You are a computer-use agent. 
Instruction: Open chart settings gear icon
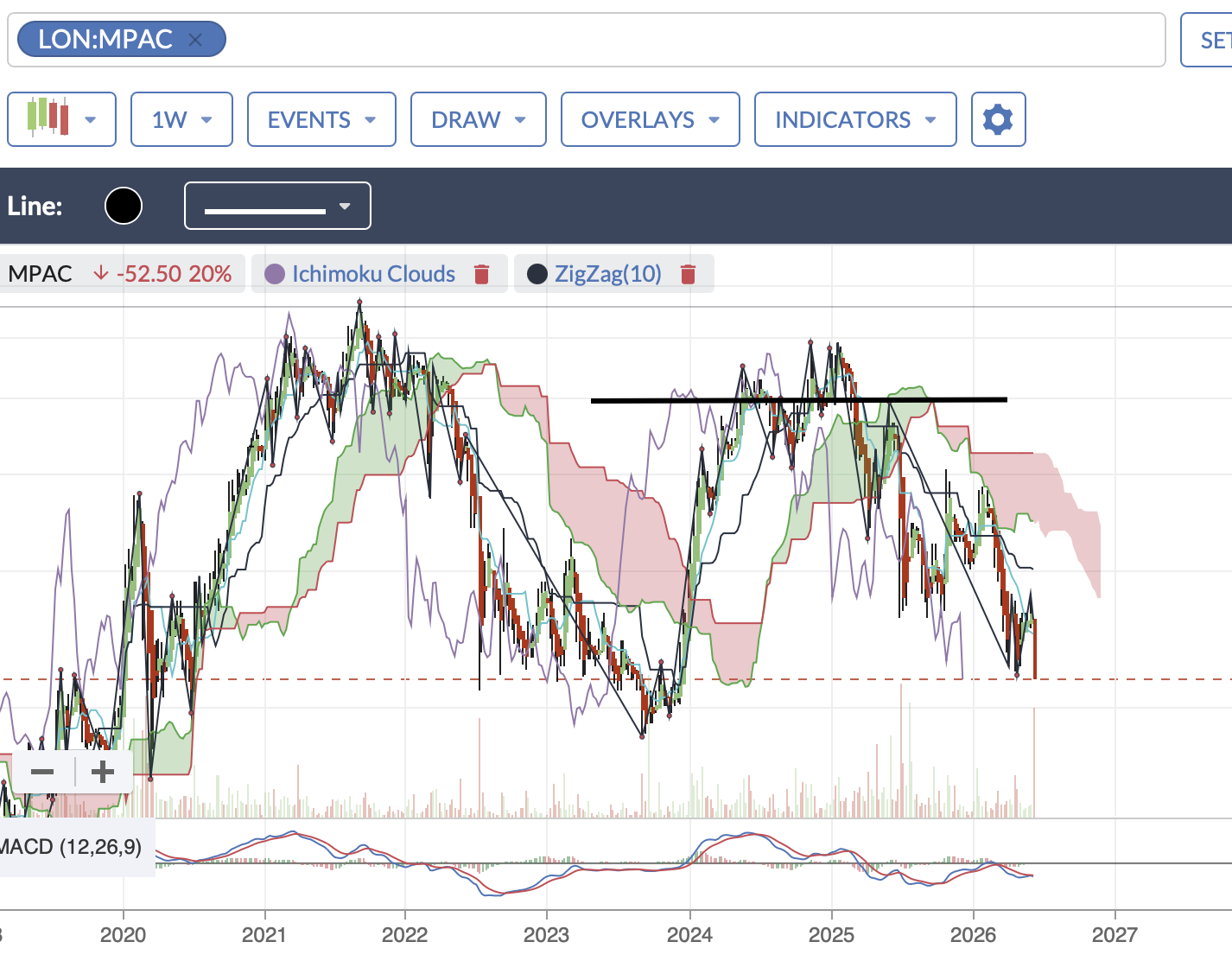[998, 119]
